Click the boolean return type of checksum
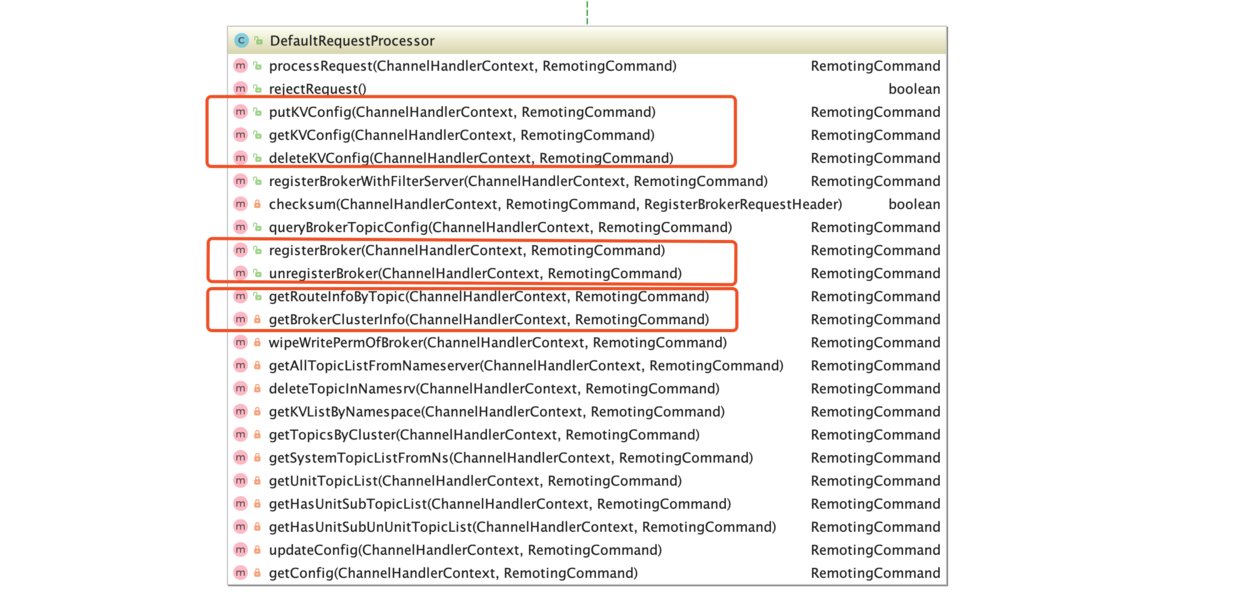 (914, 204)
